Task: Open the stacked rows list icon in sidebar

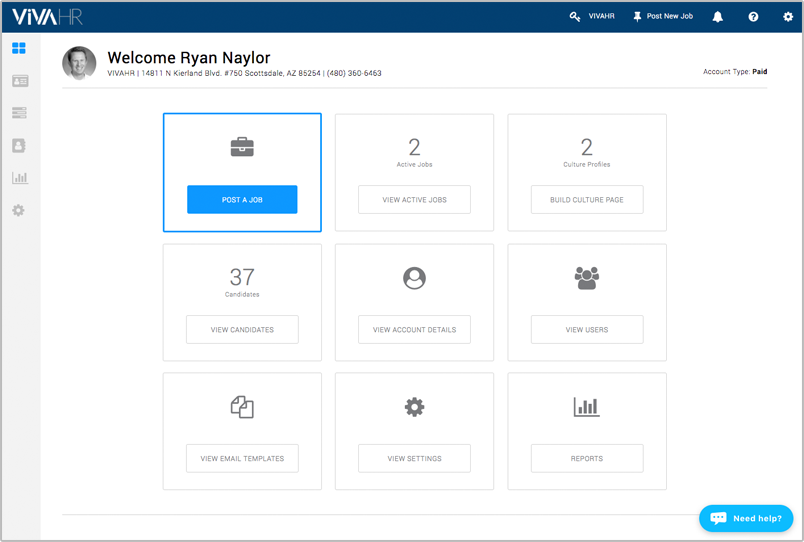Action: click(19, 113)
